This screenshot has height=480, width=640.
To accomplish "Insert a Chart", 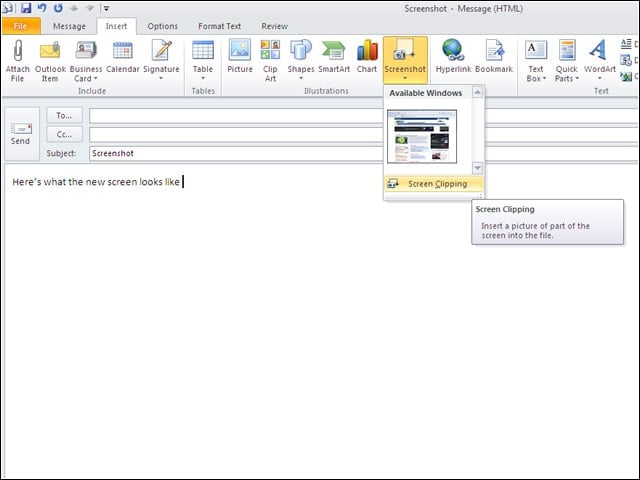I will point(367,57).
